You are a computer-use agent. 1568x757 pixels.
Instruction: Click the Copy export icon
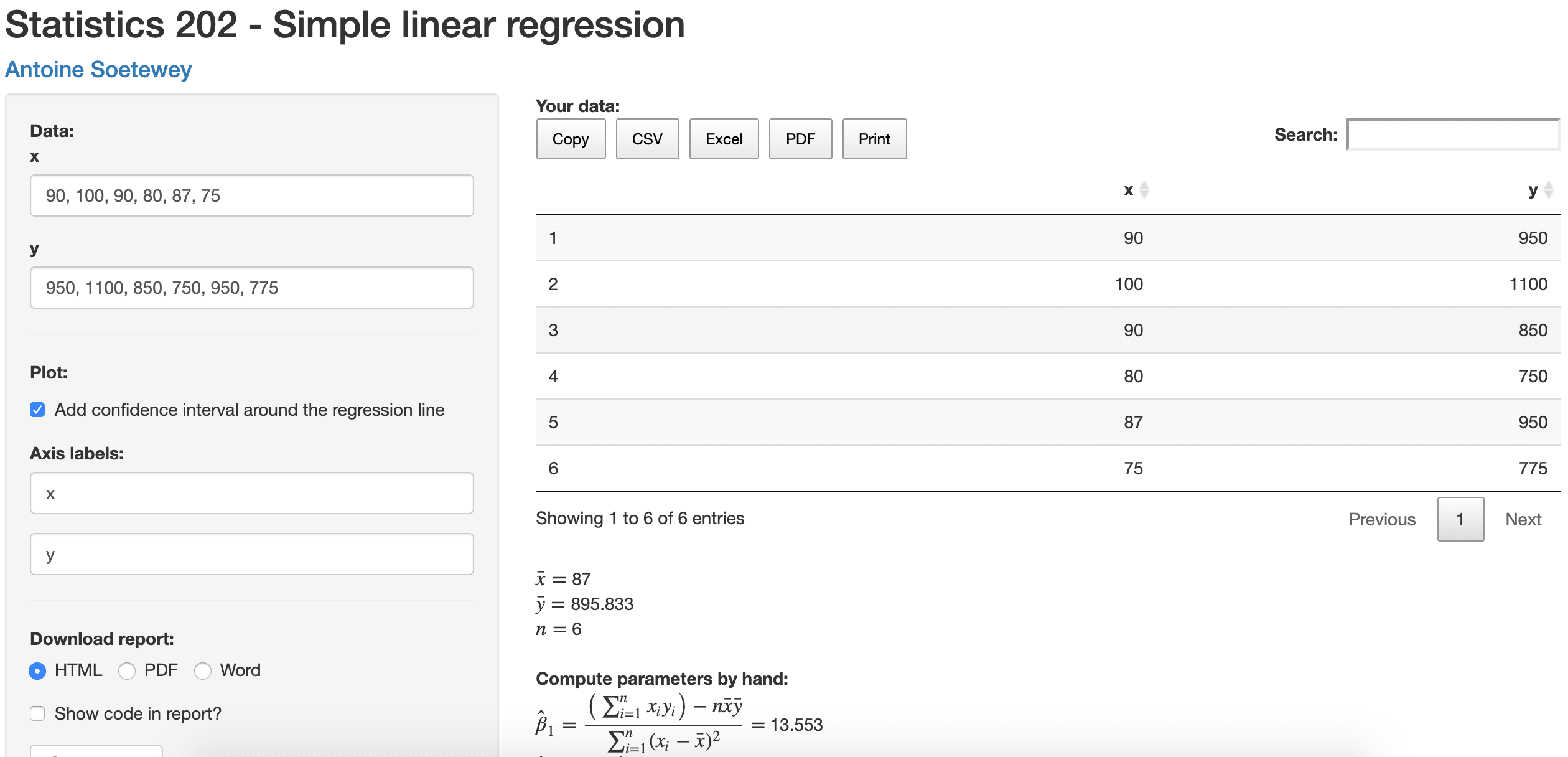coord(572,139)
